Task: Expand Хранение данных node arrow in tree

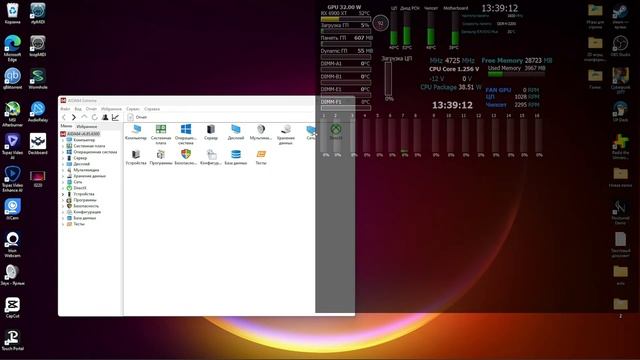Action: pyautogui.click(x=63, y=176)
